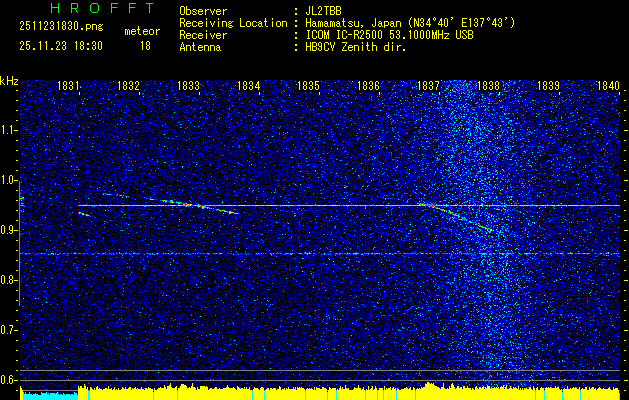Click the kHz axis unit label

point(9,80)
